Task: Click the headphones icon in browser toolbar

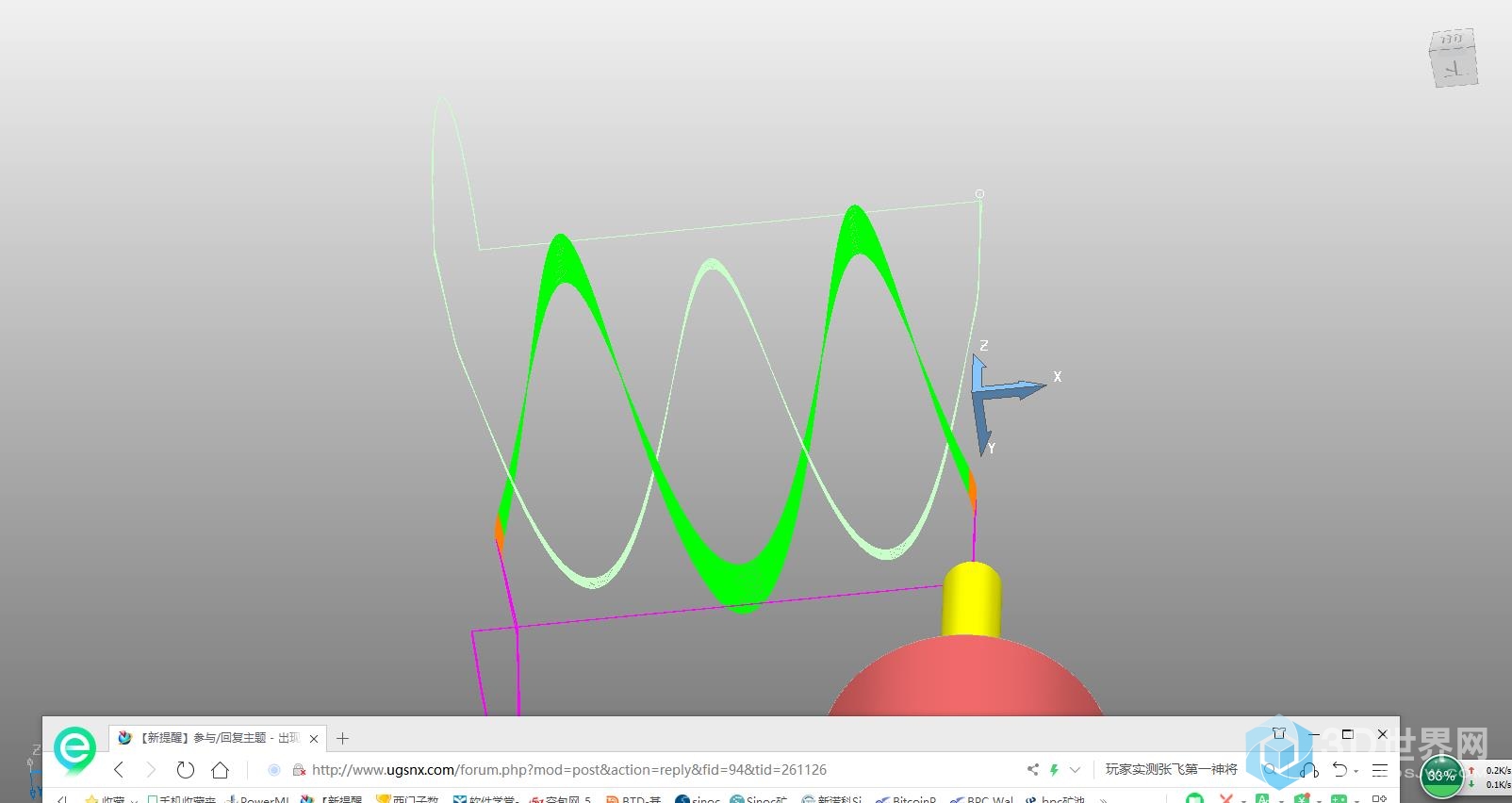Action: click(1308, 770)
